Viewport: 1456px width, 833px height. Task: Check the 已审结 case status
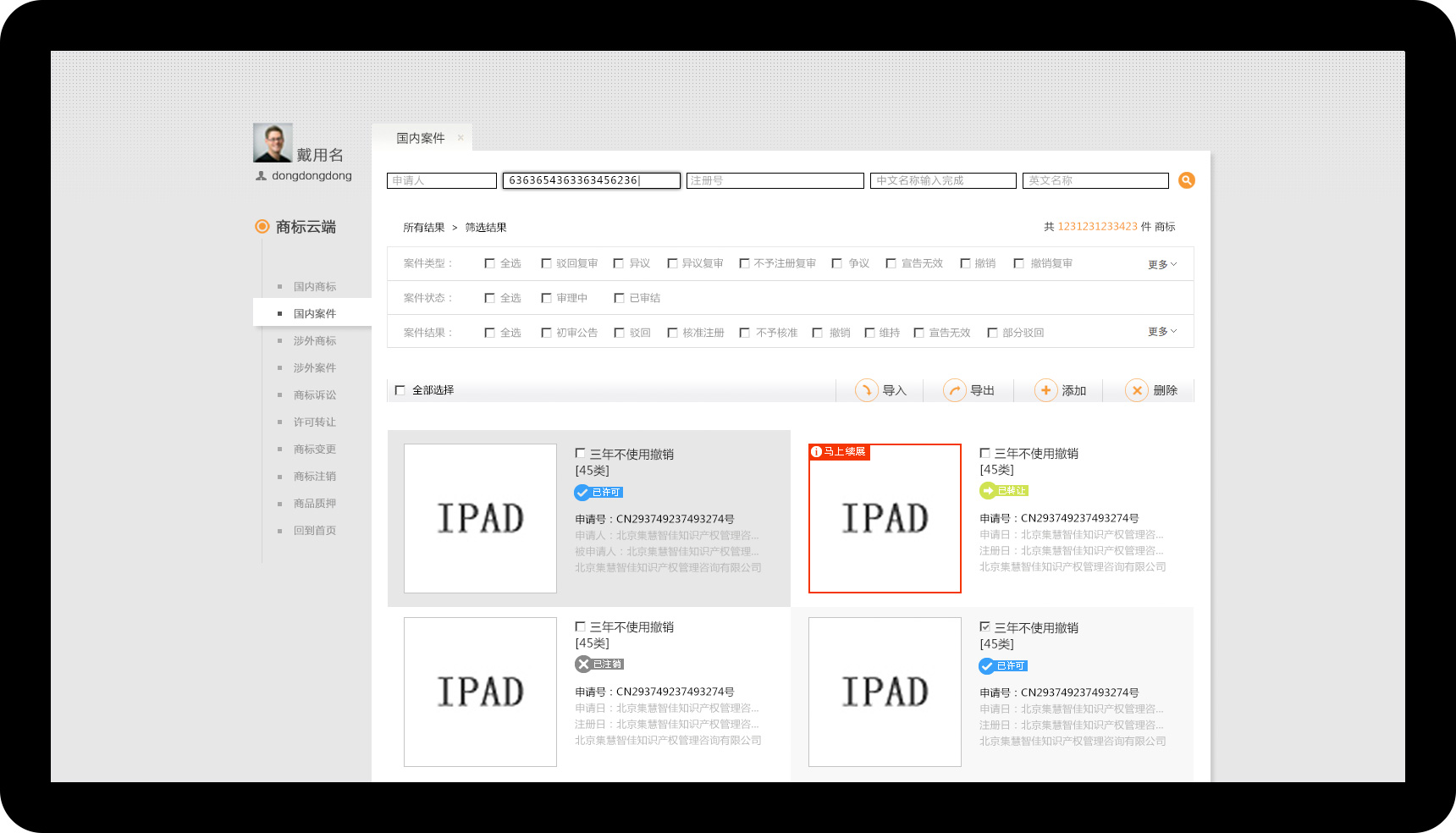pos(619,298)
